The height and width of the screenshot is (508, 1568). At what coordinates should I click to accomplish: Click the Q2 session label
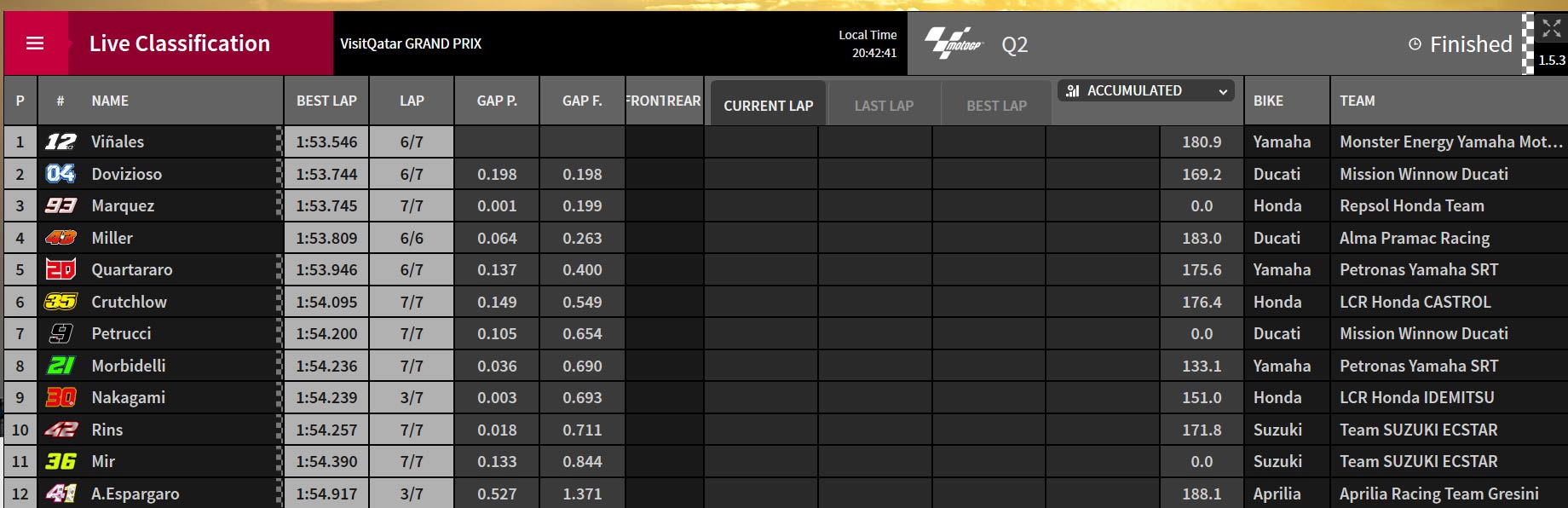pos(1014,44)
